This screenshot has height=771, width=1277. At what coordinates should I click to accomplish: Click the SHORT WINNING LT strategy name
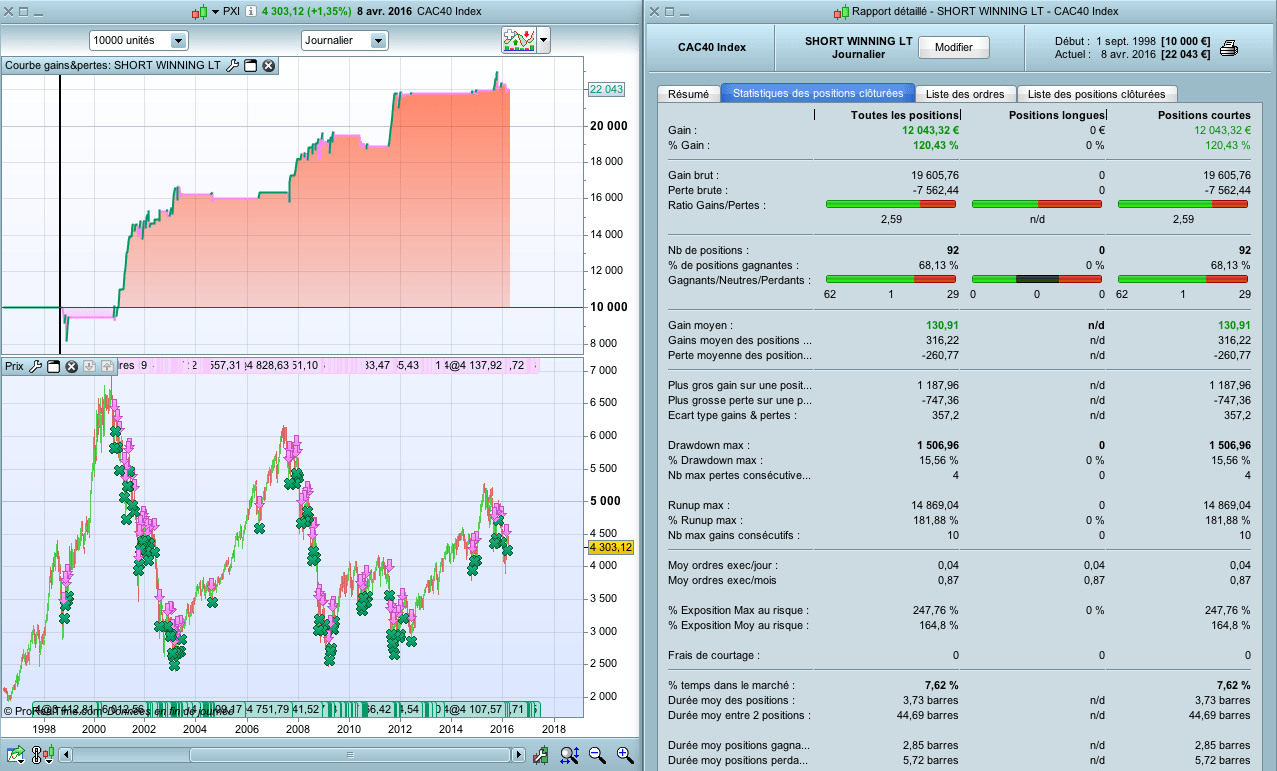[x=858, y=41]
